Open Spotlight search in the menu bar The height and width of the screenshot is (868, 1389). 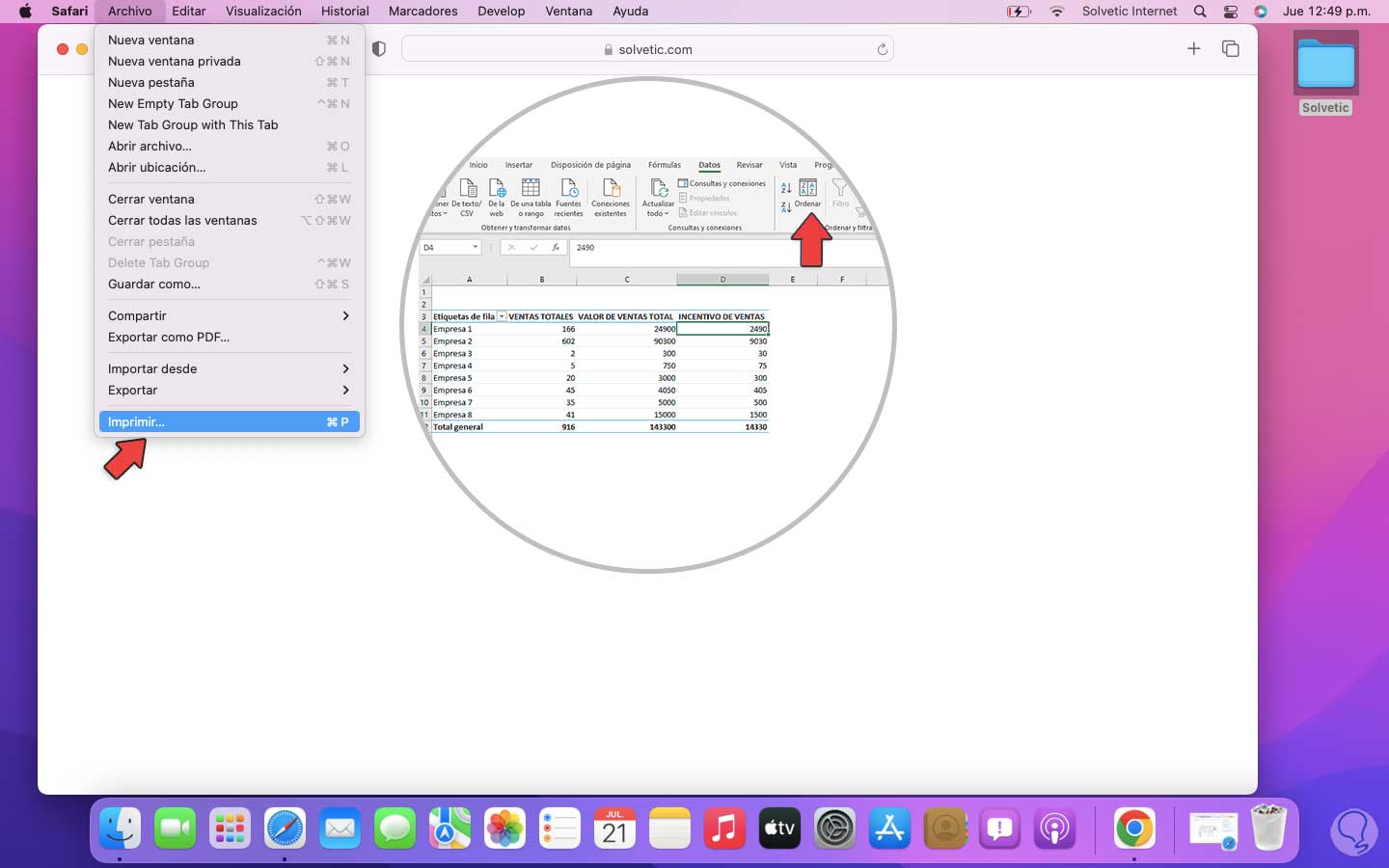pyautogui.click(x=1200, y=12)
